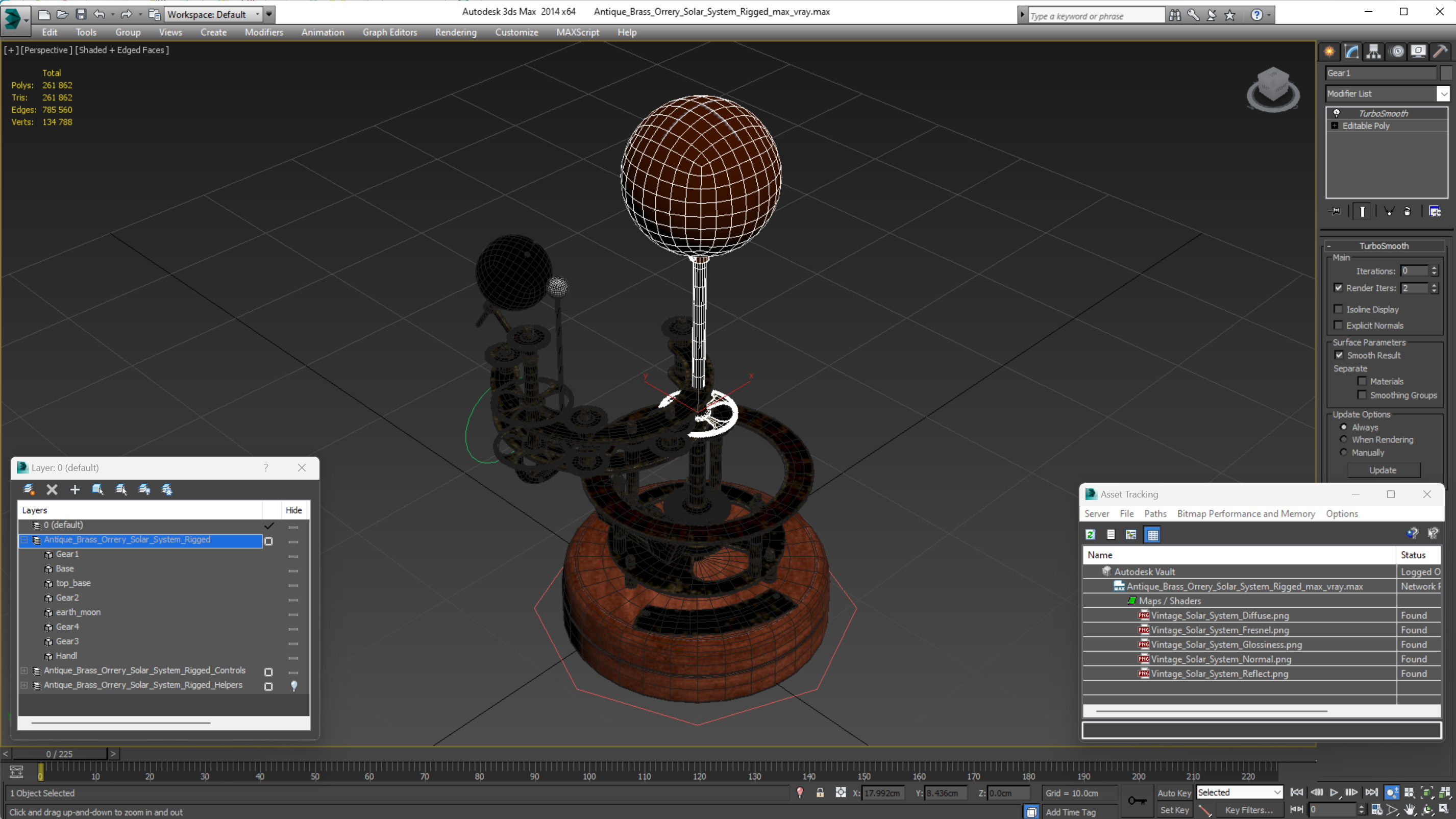The height and width of the screenshot is (819, 1456).
Task: Click Remove modifier from stack icon
Action: (x=1408, y=211)
